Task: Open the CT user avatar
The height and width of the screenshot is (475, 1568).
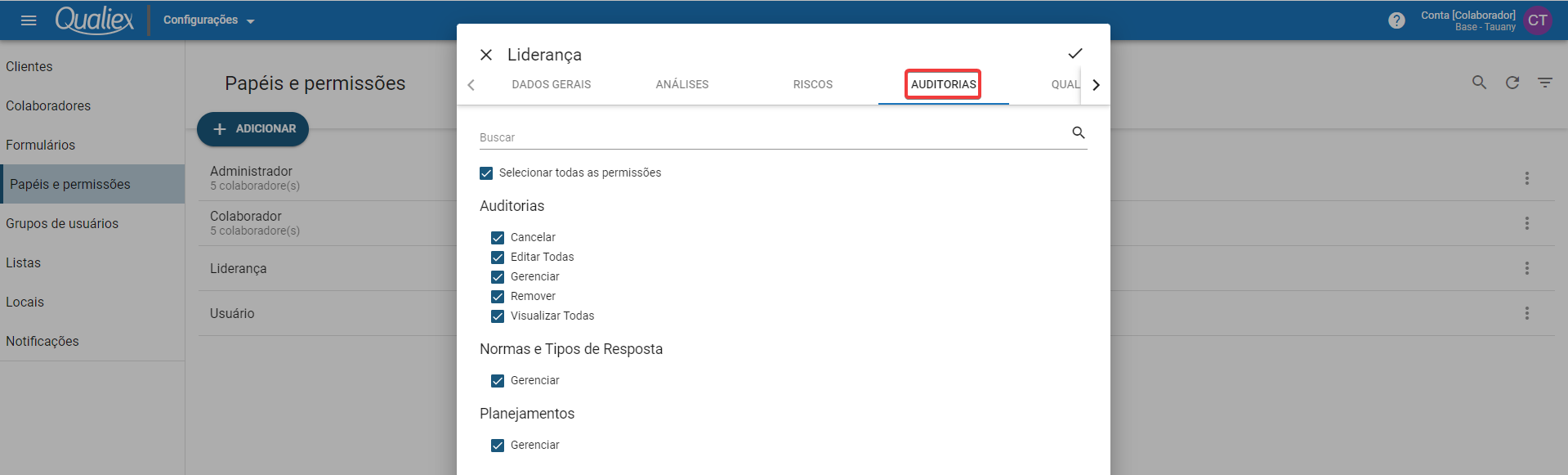Action: point(1538,20)
